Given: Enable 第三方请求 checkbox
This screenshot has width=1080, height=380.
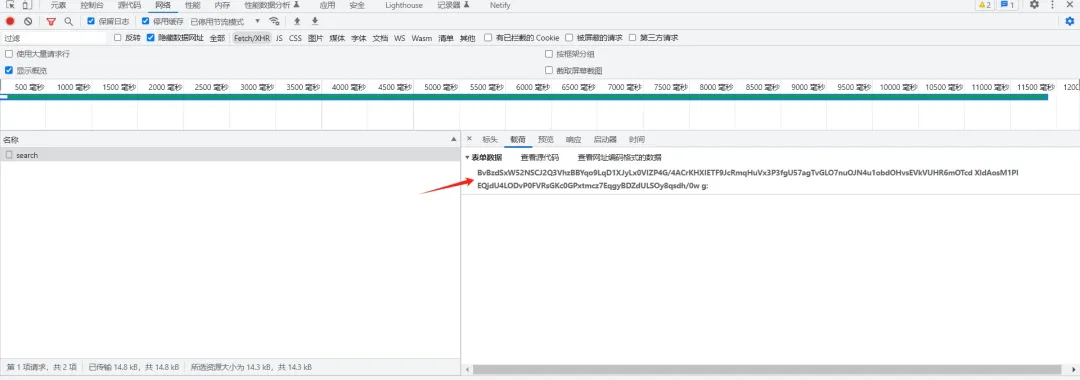Looking at the screenshot, I should (x=632, y=38).
